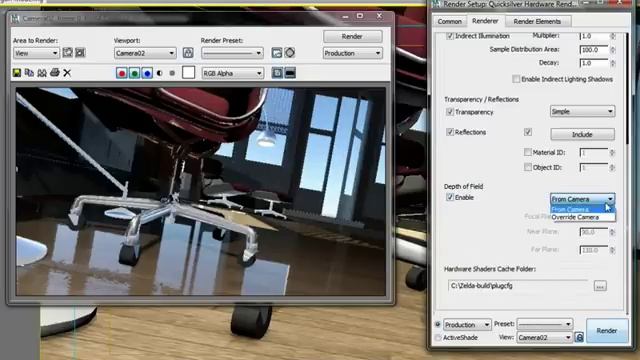
Task: Open the Render Preset dropdown in frame window
Action: click(232, 53)
